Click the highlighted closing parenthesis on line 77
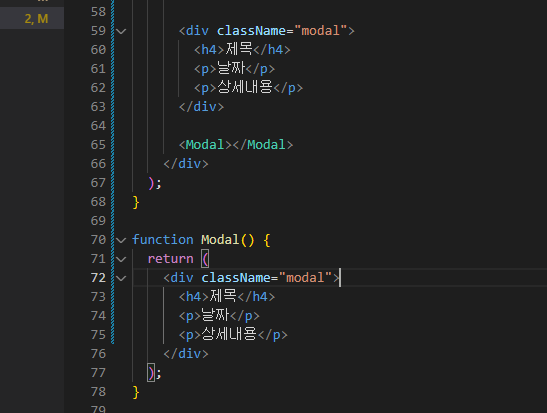The image size is (547, 413). pos(151,373)
